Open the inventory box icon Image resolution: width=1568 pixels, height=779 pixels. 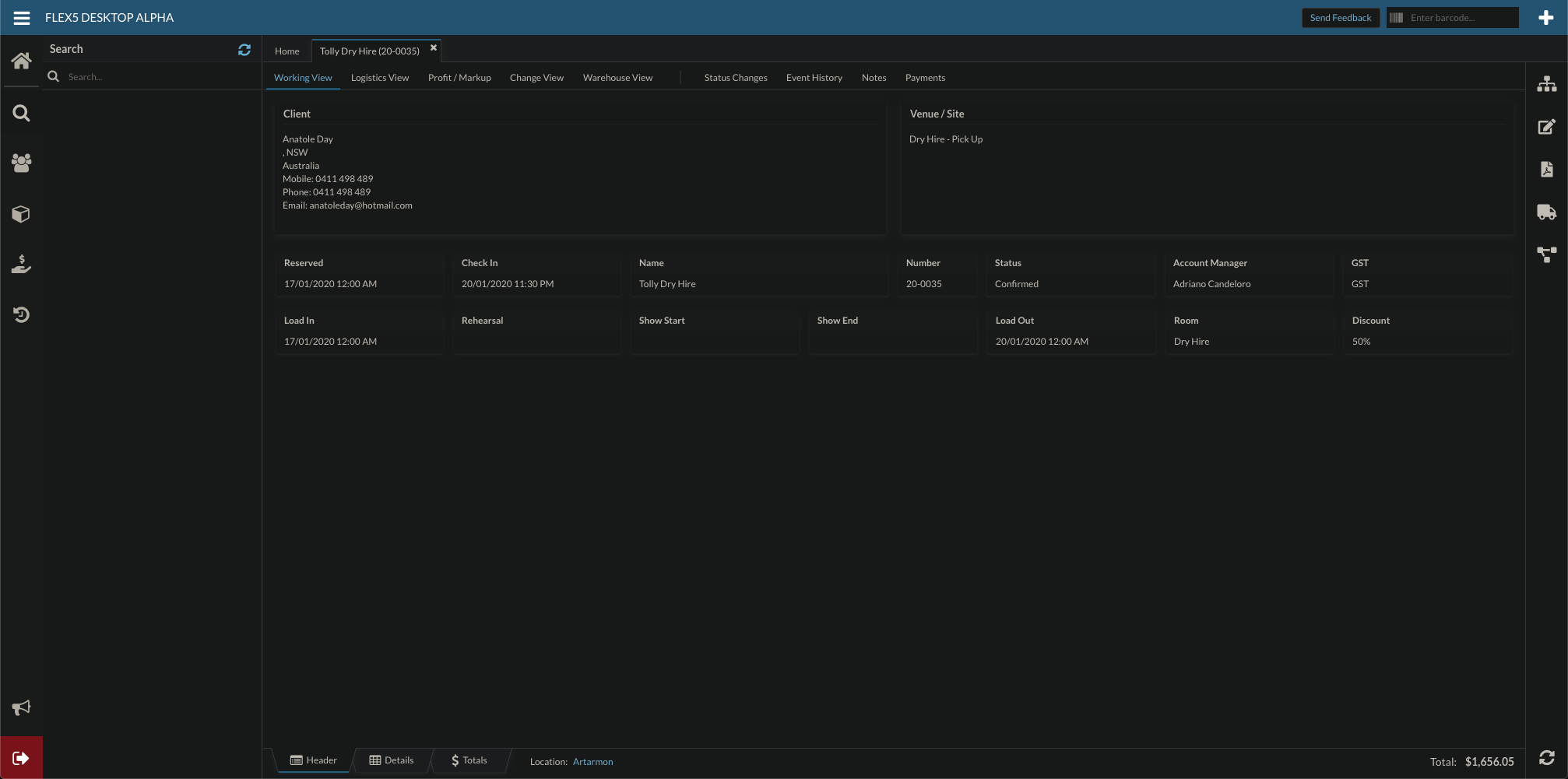click(x=22, y=214)
